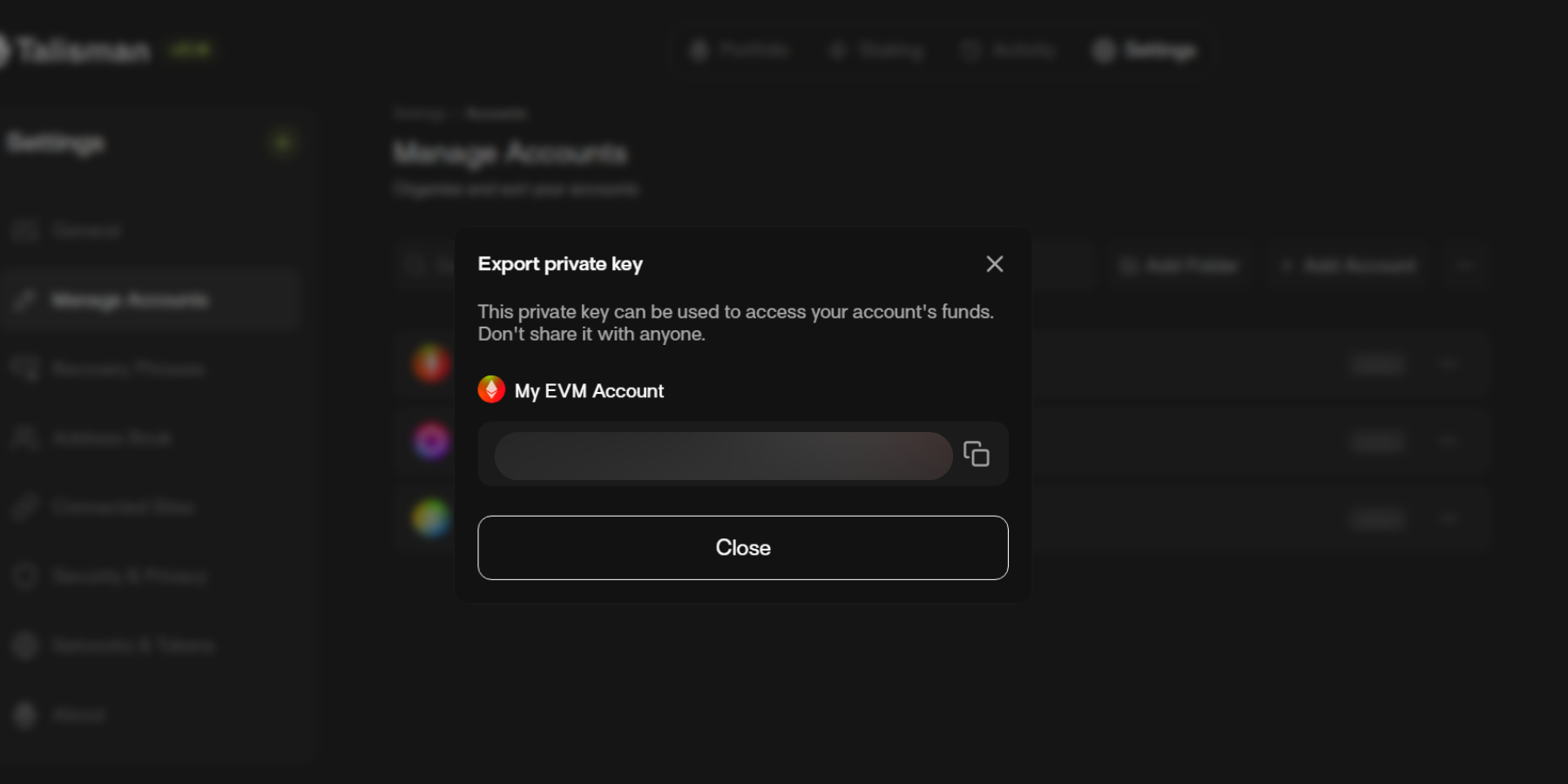Switch to the Staking tab

[x=876, y=51]
